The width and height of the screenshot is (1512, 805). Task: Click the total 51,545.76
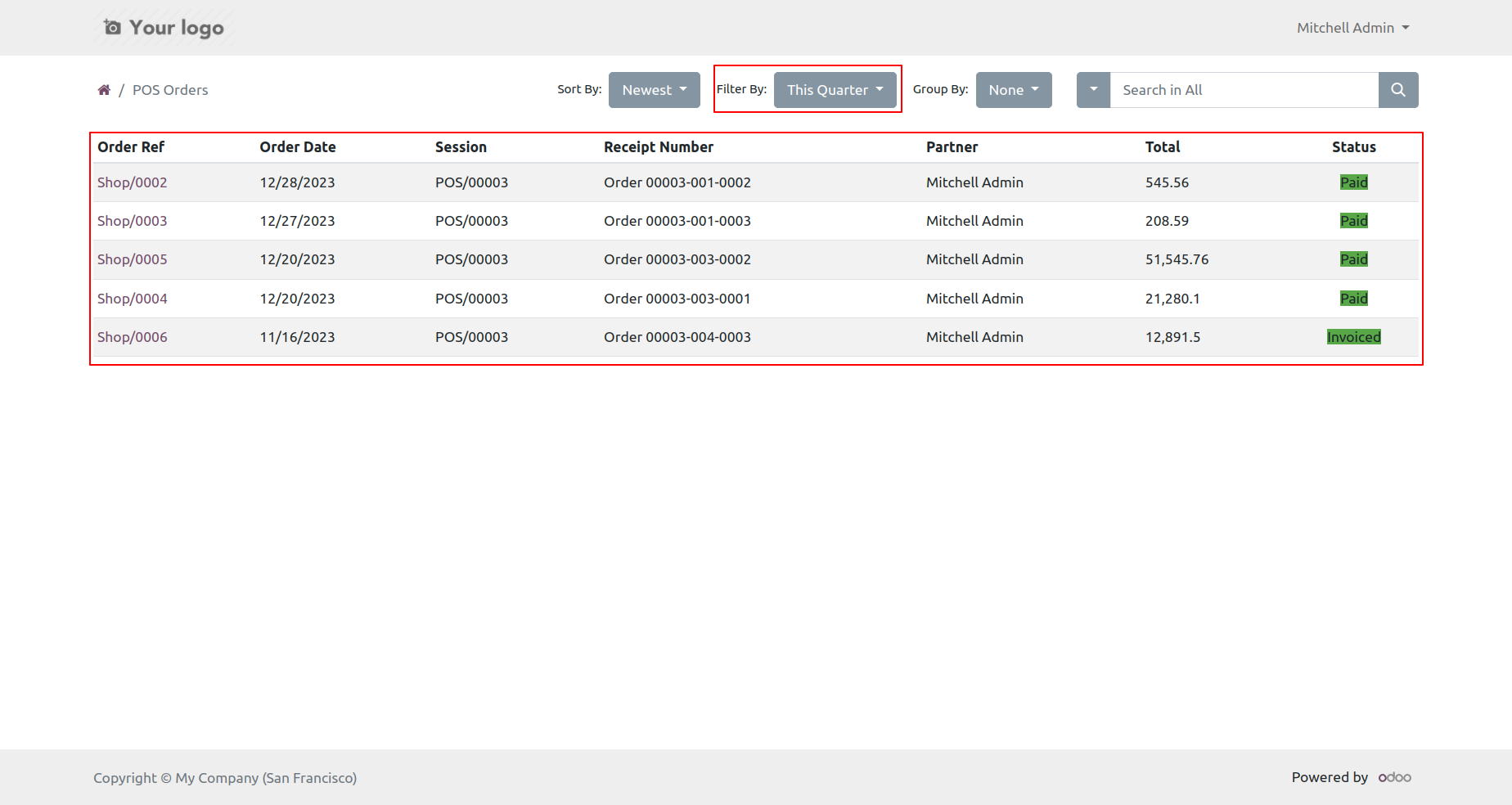coord(1177,259)
